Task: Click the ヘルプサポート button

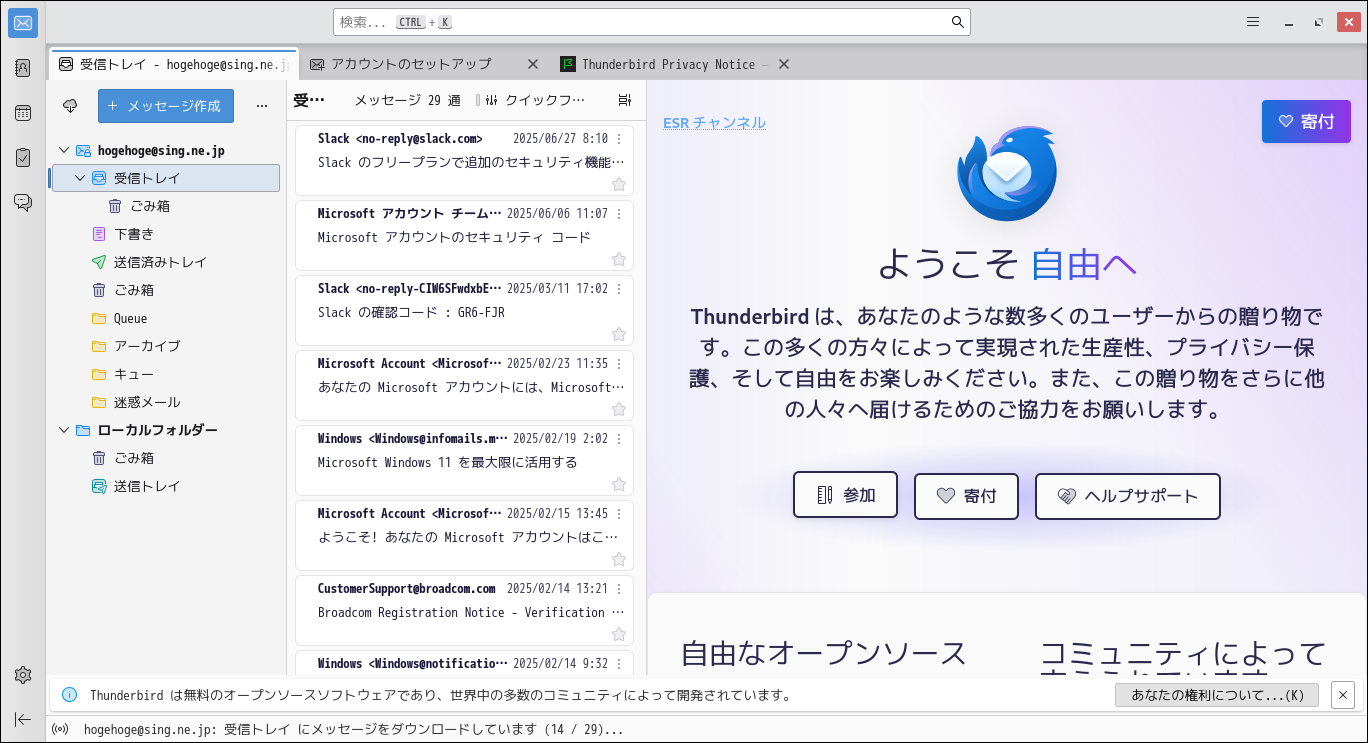Action: click(1128, 496)
